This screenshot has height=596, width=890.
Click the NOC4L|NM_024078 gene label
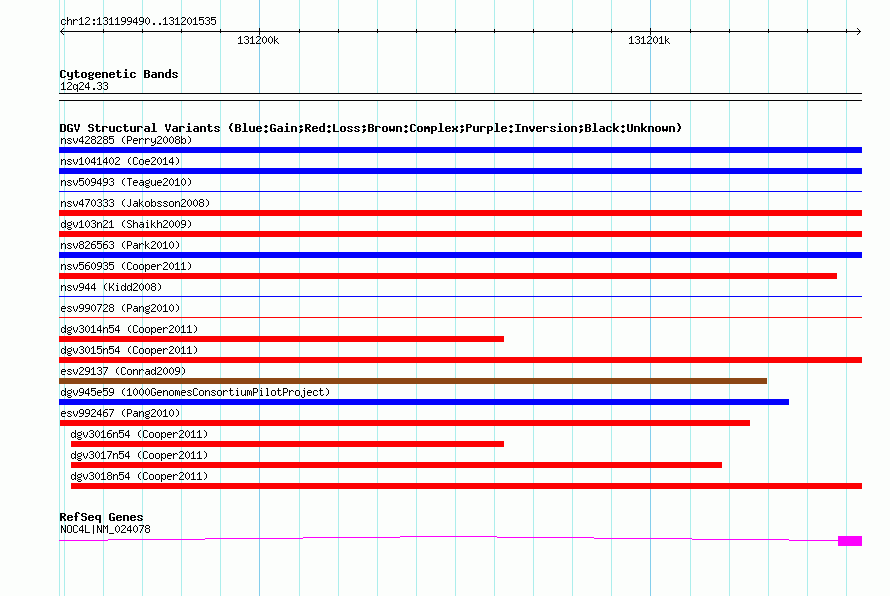(105, 529)
